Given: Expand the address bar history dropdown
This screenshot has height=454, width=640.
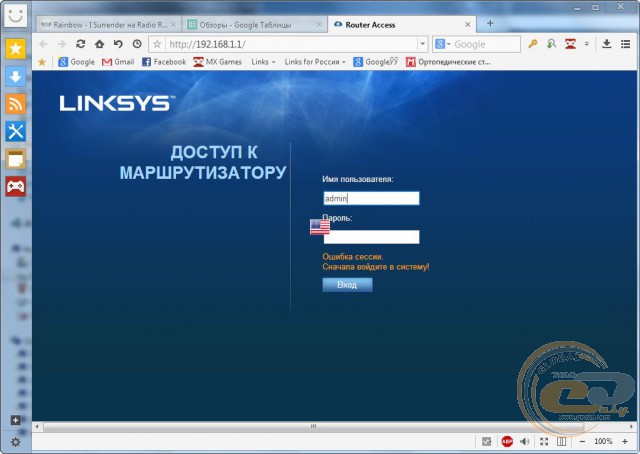Looking at the screenshot, I should coord(422,44).
